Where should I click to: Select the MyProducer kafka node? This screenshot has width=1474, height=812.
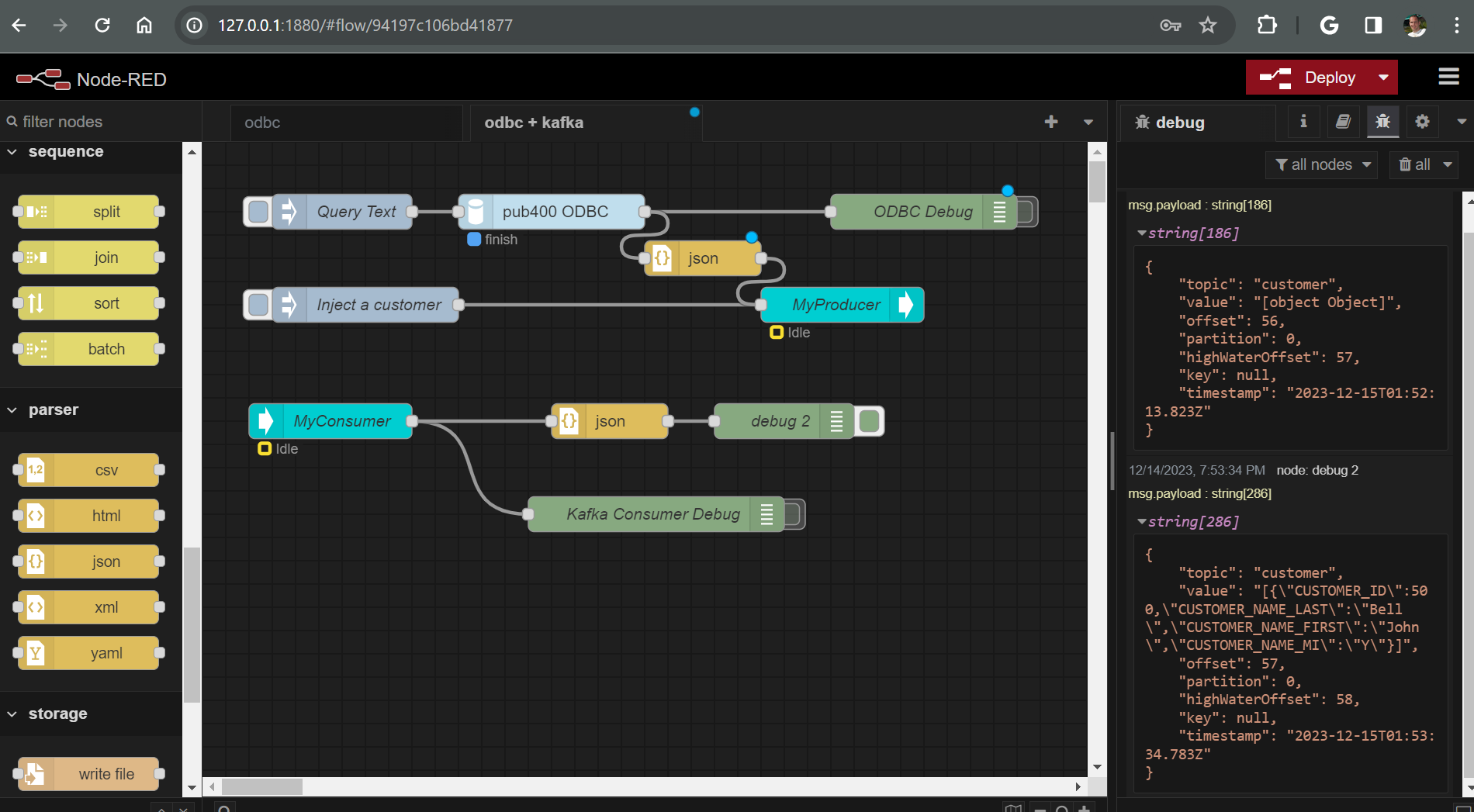(x=843, y=305)
